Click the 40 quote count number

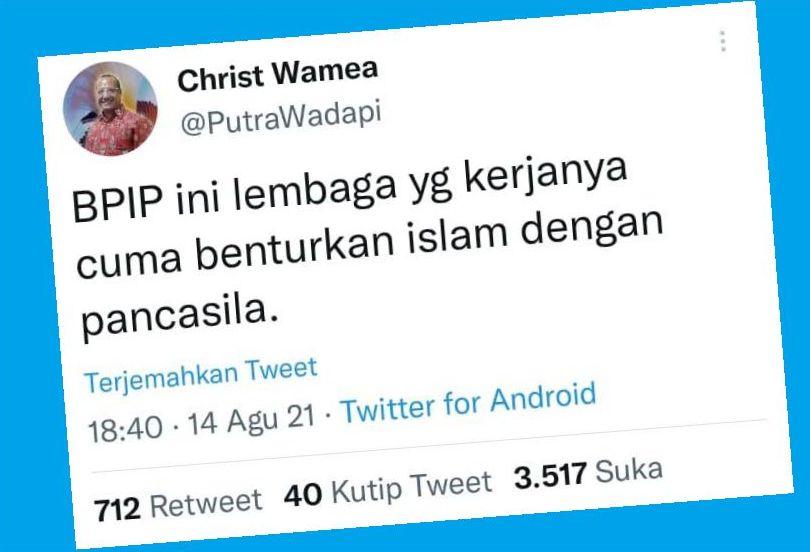[303, 494]
